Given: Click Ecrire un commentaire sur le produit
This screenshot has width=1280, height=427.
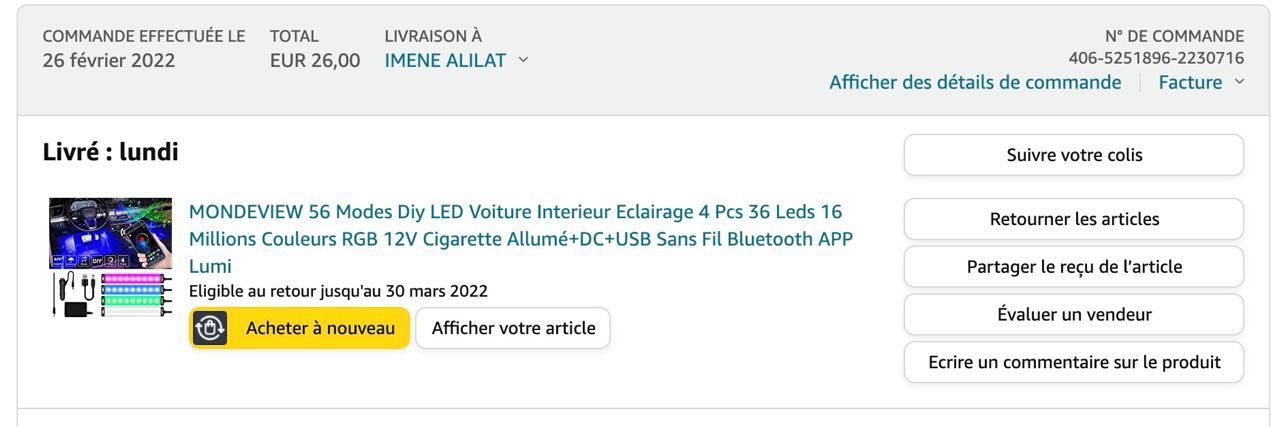Looking at the screenshot, I should pyautogui.click(x=1073, y=362).
